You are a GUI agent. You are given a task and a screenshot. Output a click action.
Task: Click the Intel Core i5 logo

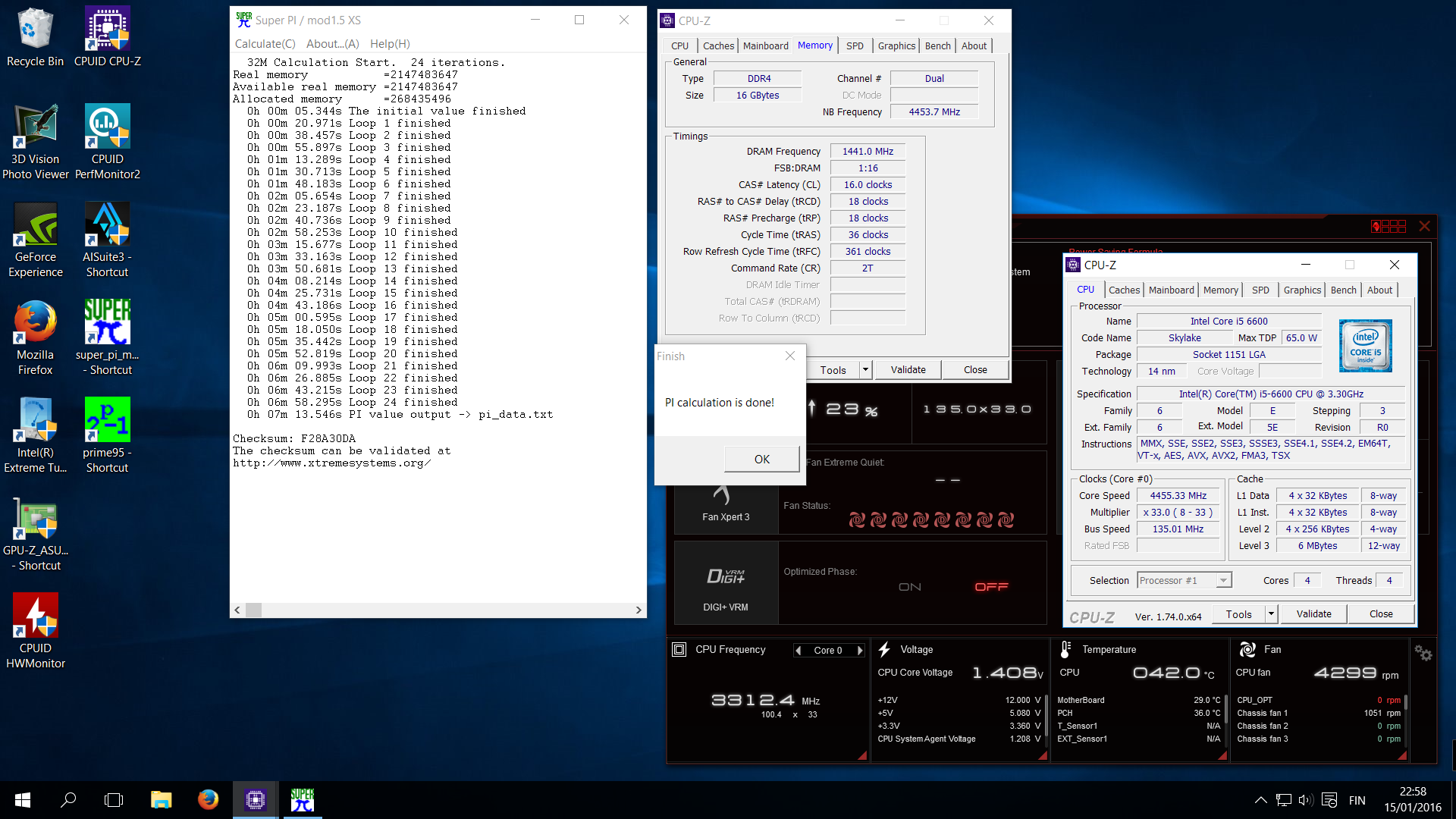1365,346
